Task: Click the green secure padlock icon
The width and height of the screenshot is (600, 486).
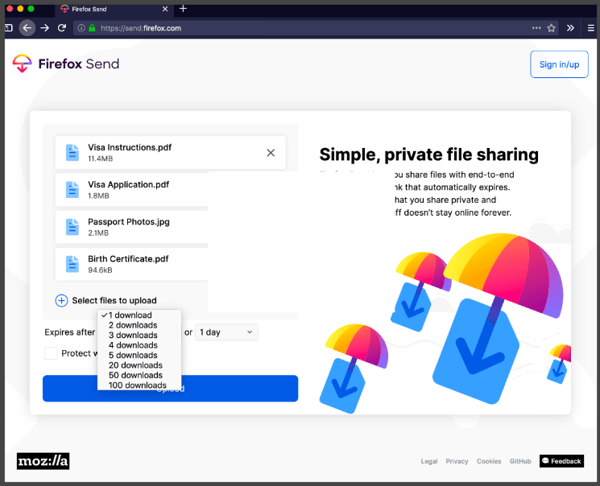Action: click(x=92, y=28)
